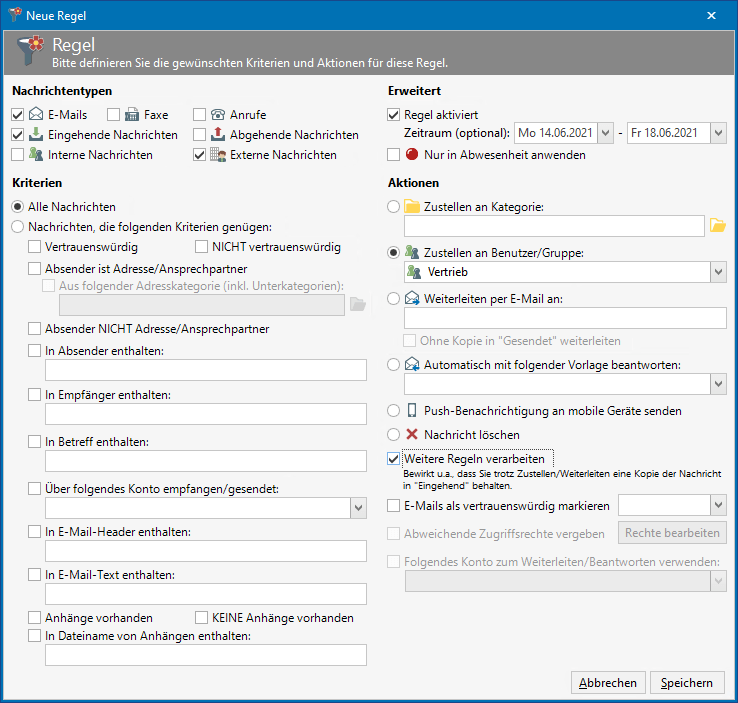Click the Weiterleiten per E-Mail address field
This screenshot has width=738, height=703.
565,319
